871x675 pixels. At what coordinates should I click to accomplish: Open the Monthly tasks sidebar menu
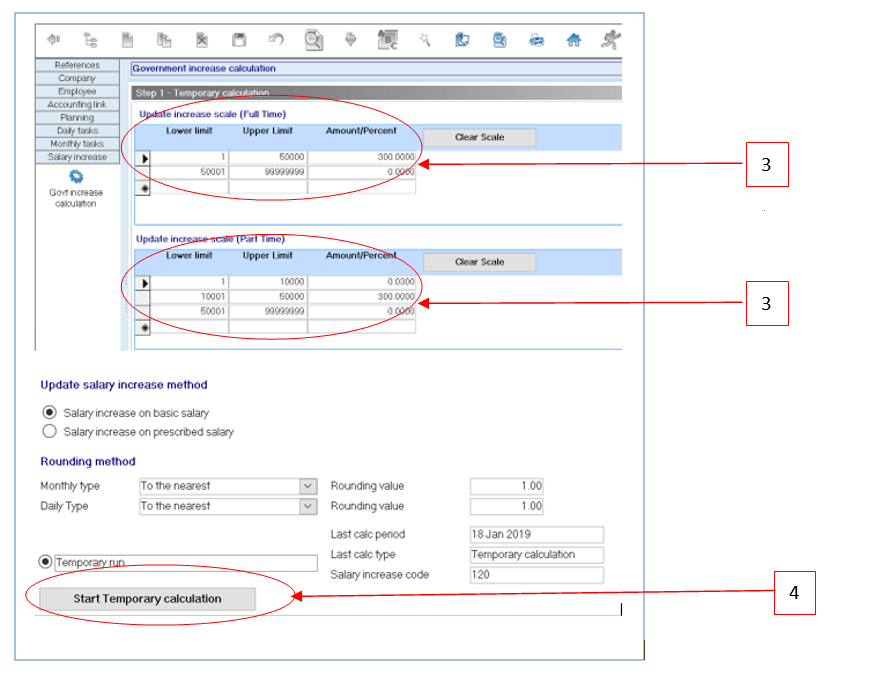coord(77,144)
